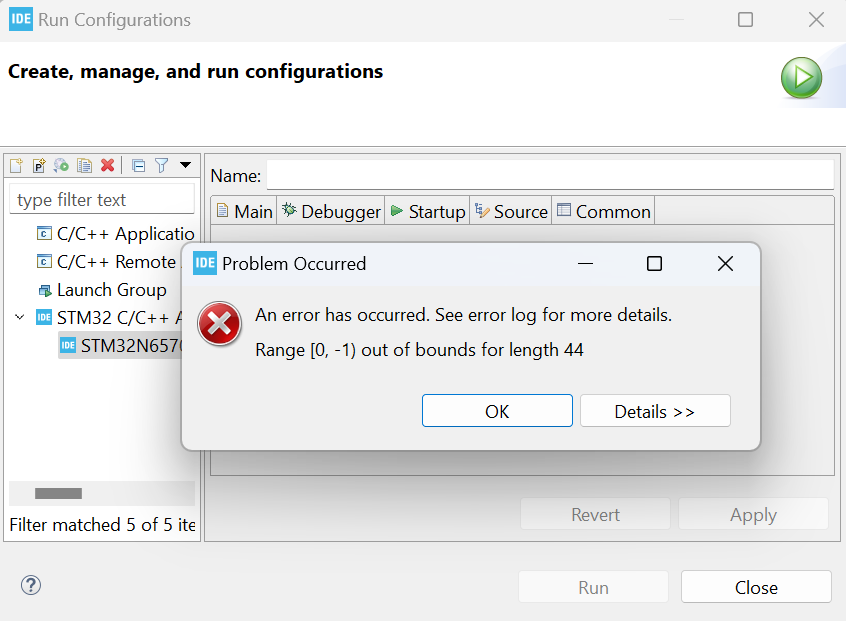846x621 pixels.
Task: Click the Export launch configuration icon
Action: click(x=62, y=166)
